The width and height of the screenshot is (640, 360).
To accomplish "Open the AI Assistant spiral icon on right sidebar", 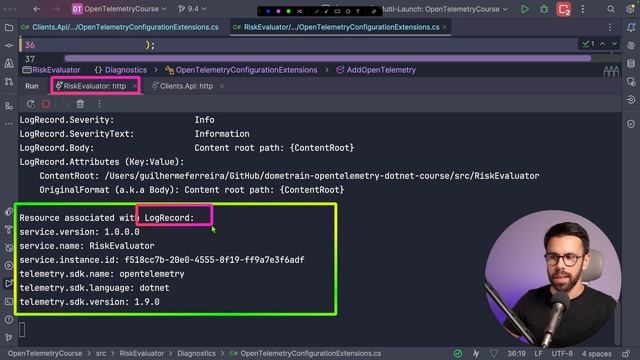I will point(631,46).
